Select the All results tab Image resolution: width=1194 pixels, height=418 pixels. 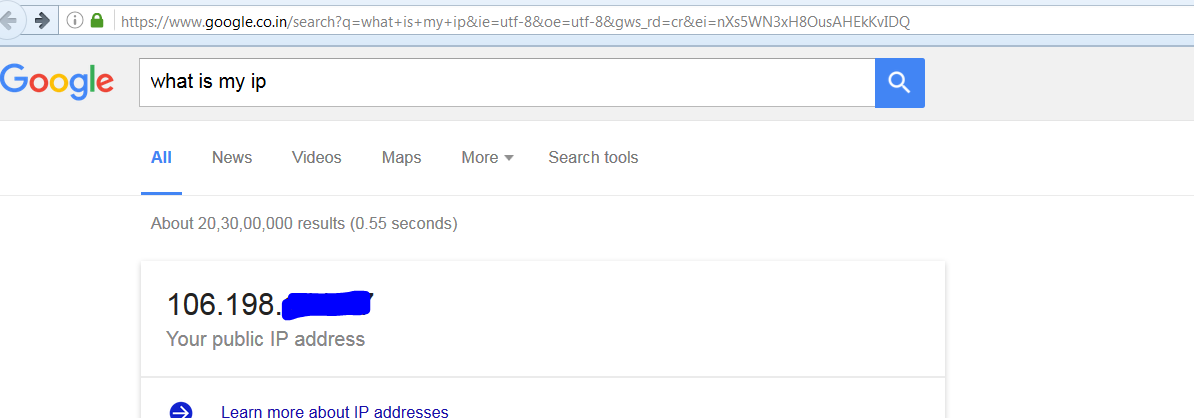coord(161,157)
